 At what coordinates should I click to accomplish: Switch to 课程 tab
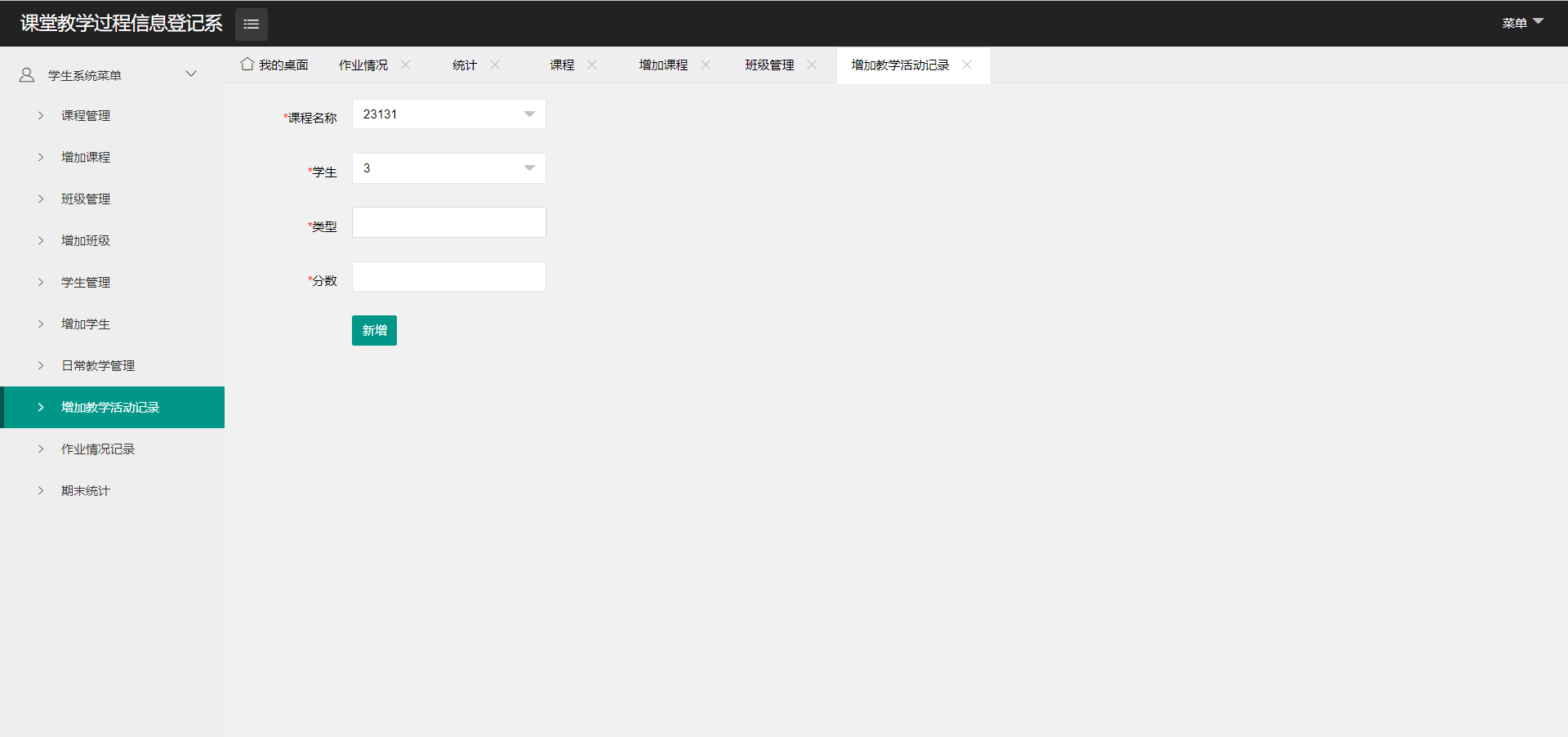click(562, 65)
